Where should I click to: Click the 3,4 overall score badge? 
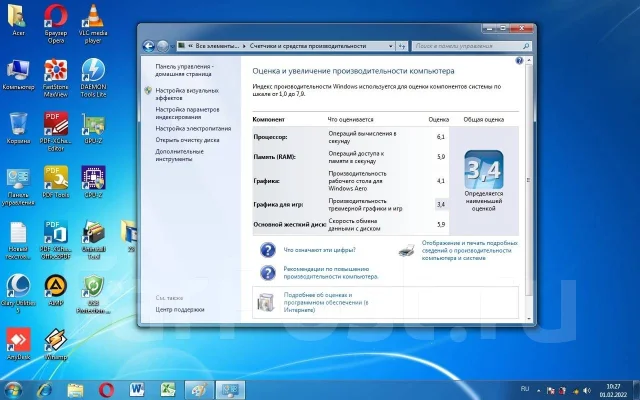click(x=484, y=169)
